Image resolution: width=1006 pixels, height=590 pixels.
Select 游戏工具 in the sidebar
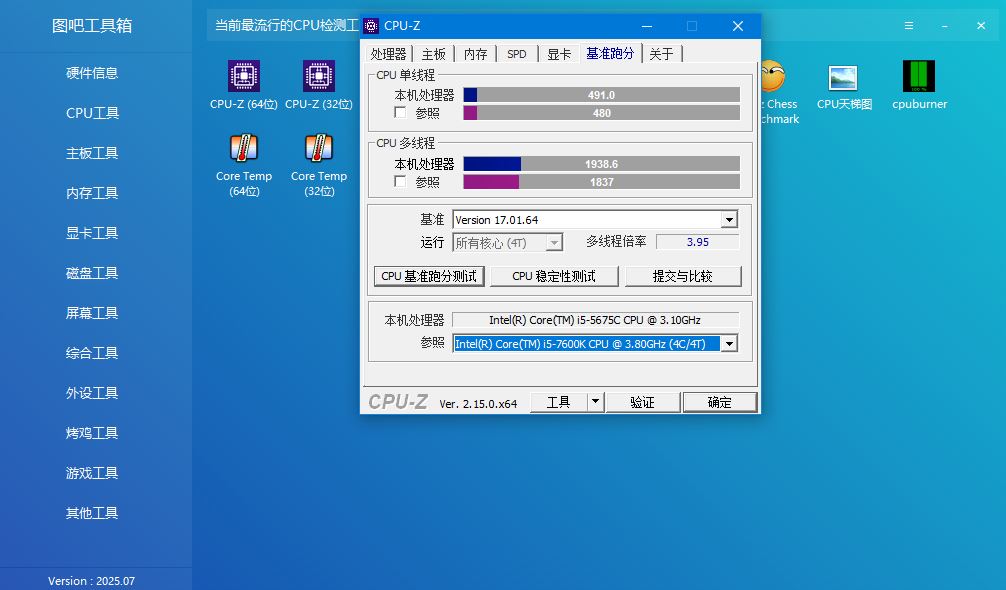click(x=92, y=473)
